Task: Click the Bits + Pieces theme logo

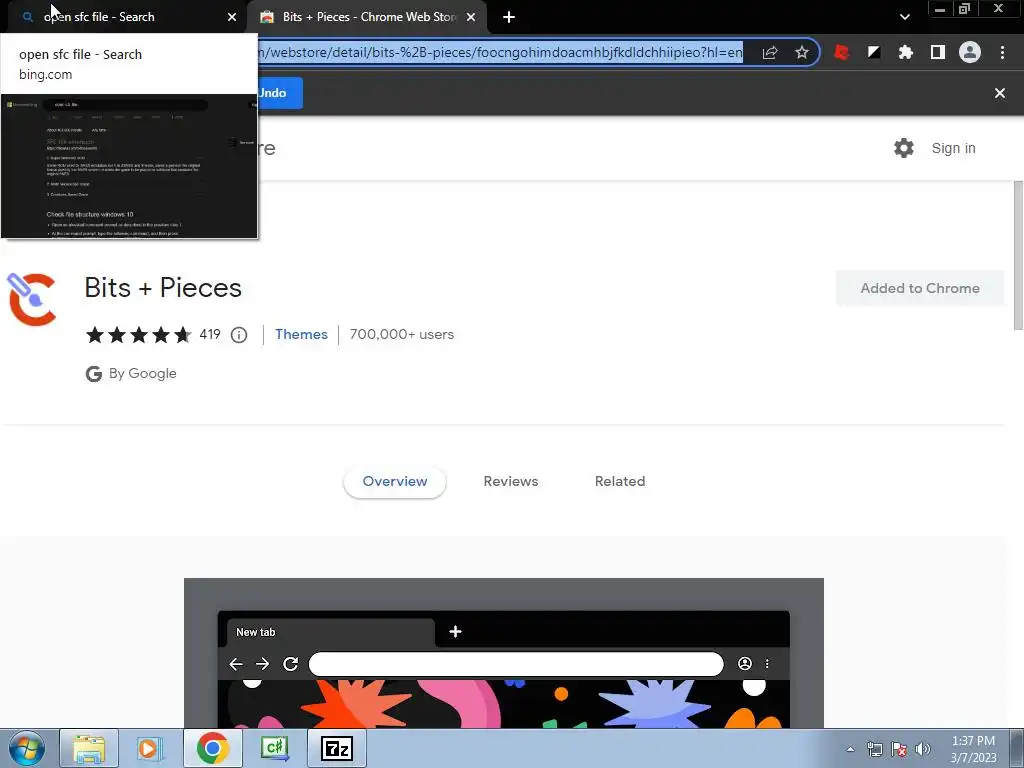Action: pos(31,299)
